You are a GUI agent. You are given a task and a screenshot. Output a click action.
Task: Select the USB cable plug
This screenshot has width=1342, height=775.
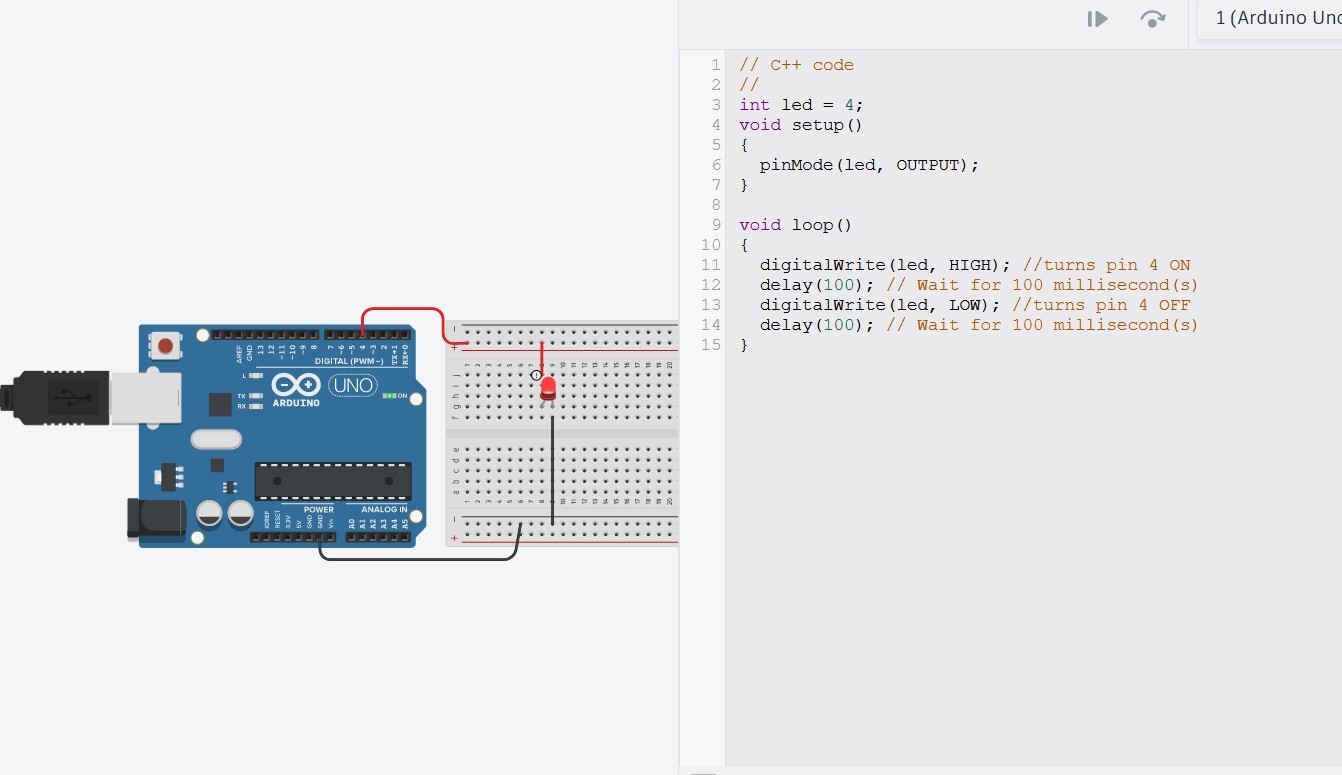click(x=55, y=397)
